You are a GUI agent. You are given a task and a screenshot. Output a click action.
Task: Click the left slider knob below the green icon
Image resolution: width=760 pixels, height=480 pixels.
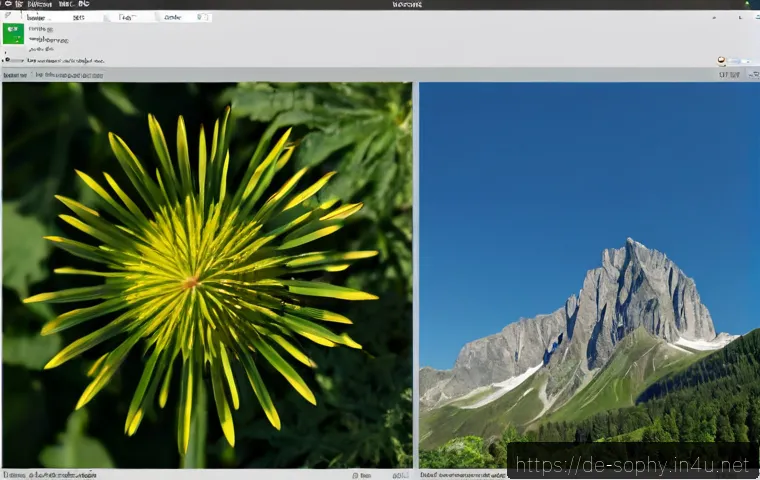tap(7, 60)
